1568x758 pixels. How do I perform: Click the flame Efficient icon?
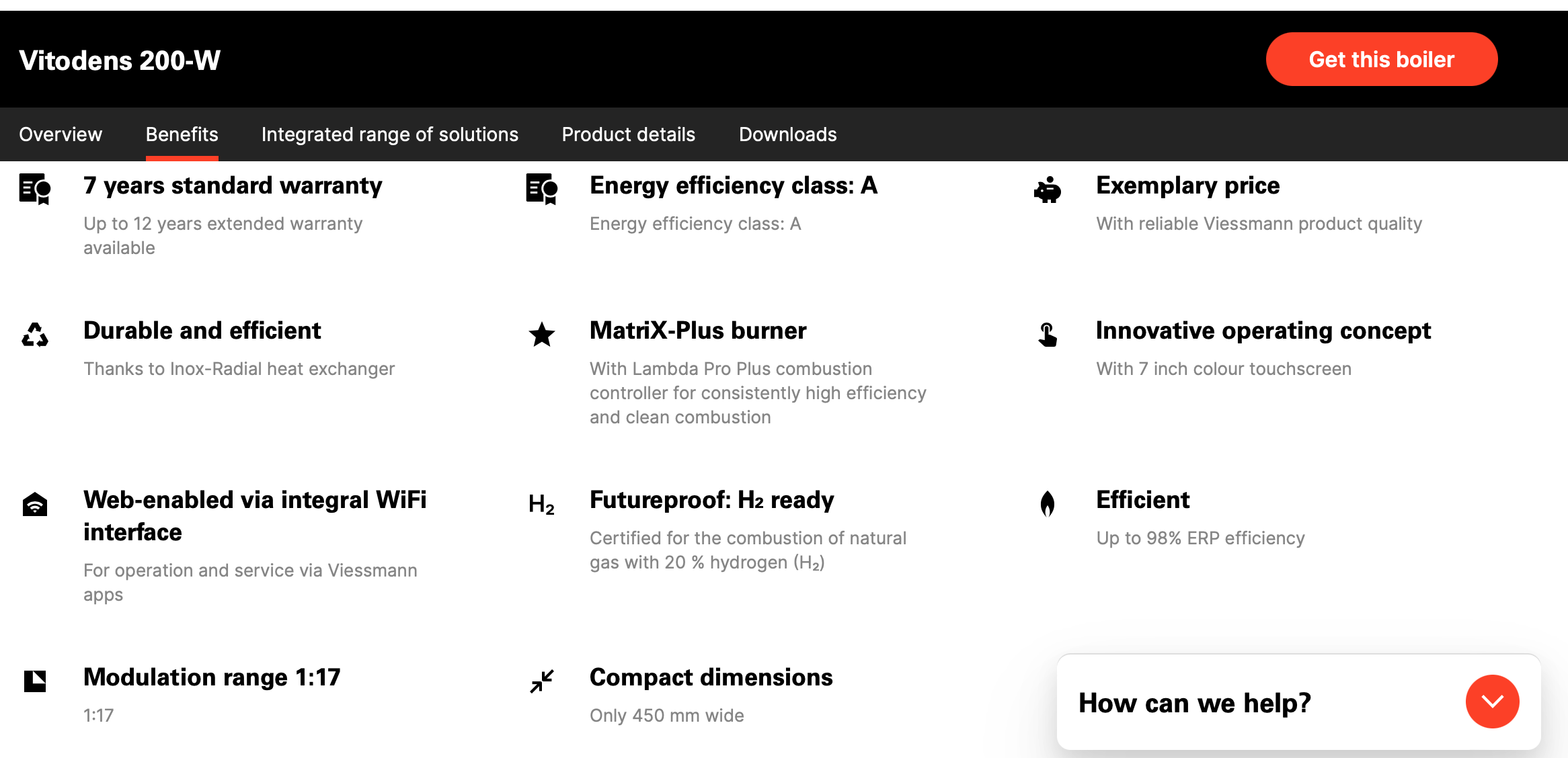point(1048,503)
